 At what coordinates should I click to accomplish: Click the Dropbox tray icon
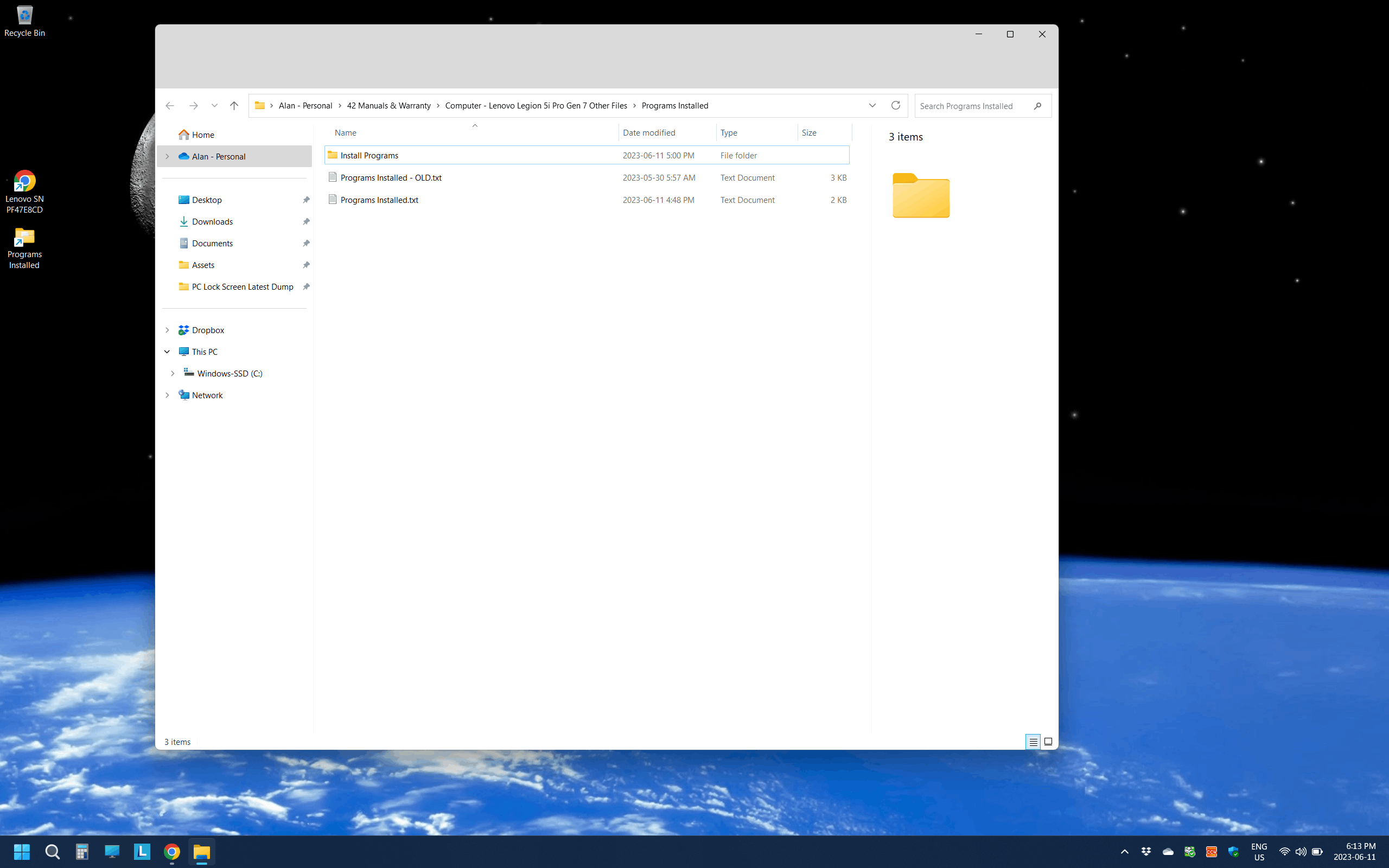[1146, 852]
